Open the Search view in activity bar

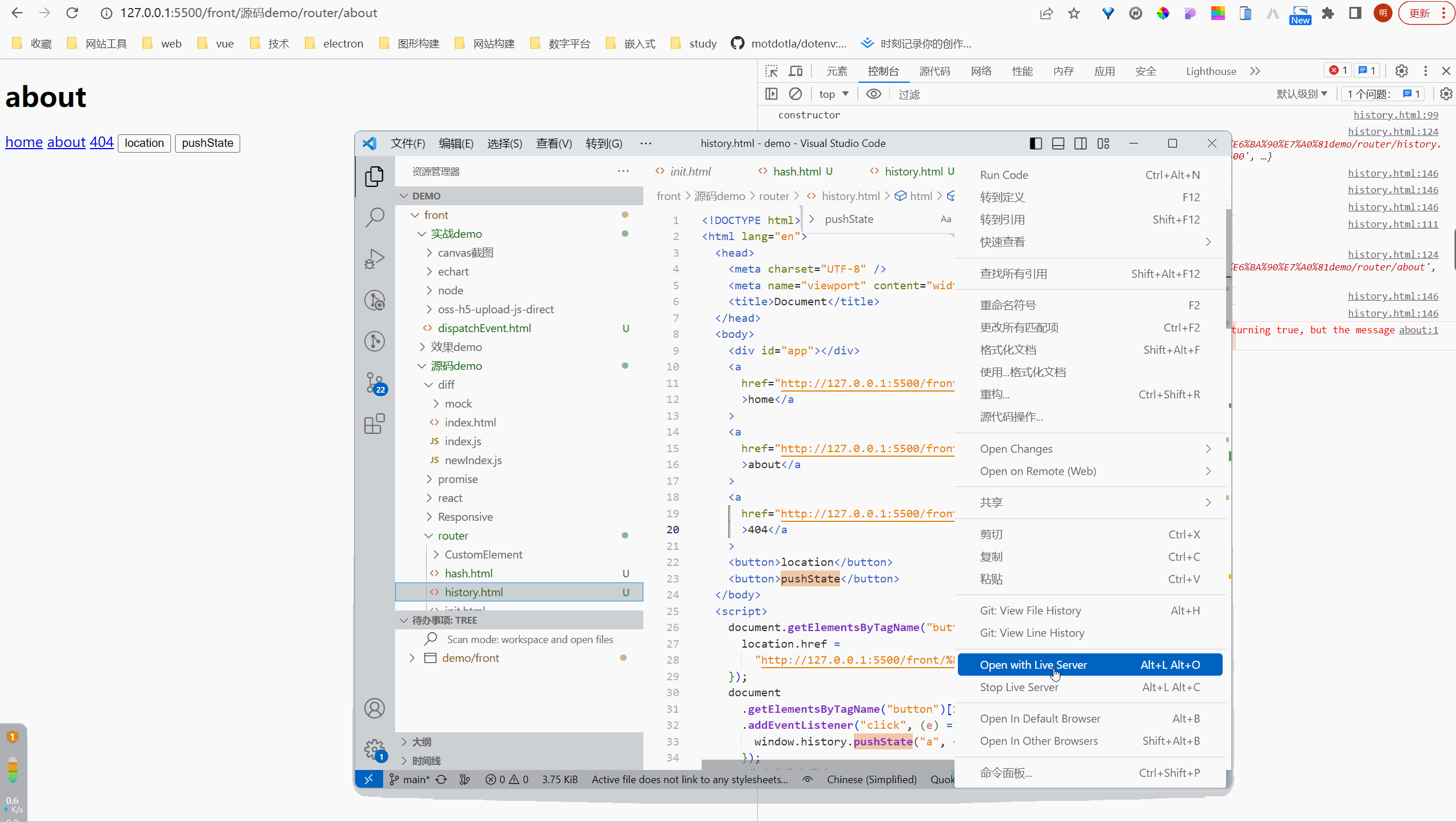375,217
